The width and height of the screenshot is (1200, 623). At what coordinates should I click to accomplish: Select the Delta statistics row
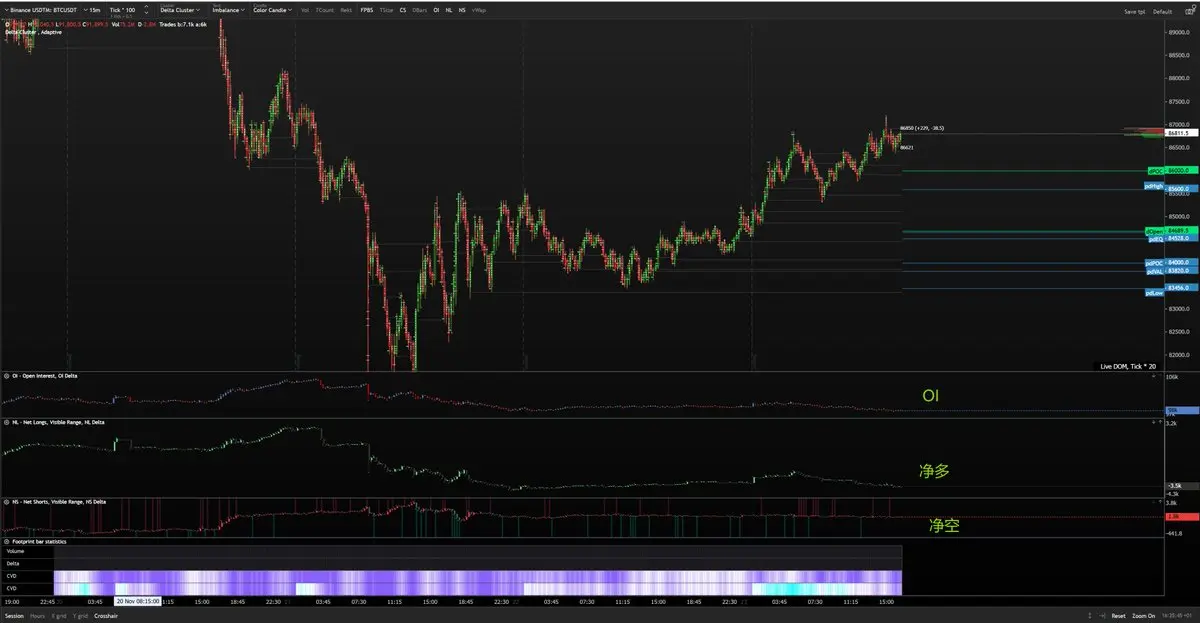coord(450,563)
